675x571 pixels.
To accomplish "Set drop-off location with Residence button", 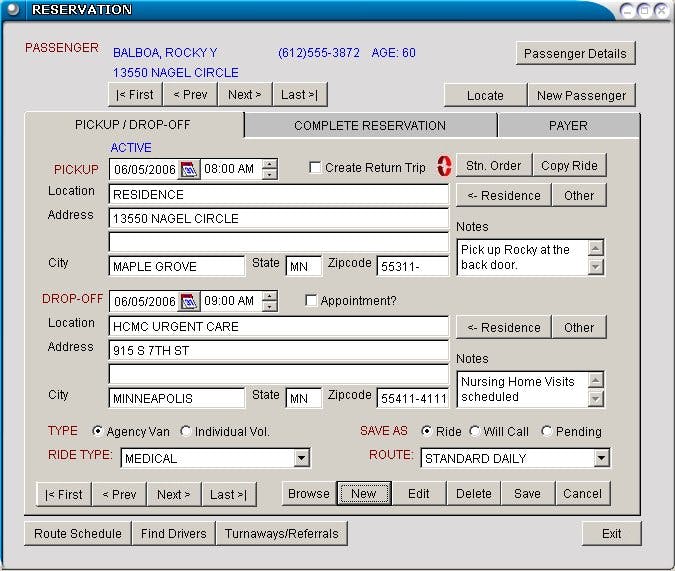I will (504, 328).
